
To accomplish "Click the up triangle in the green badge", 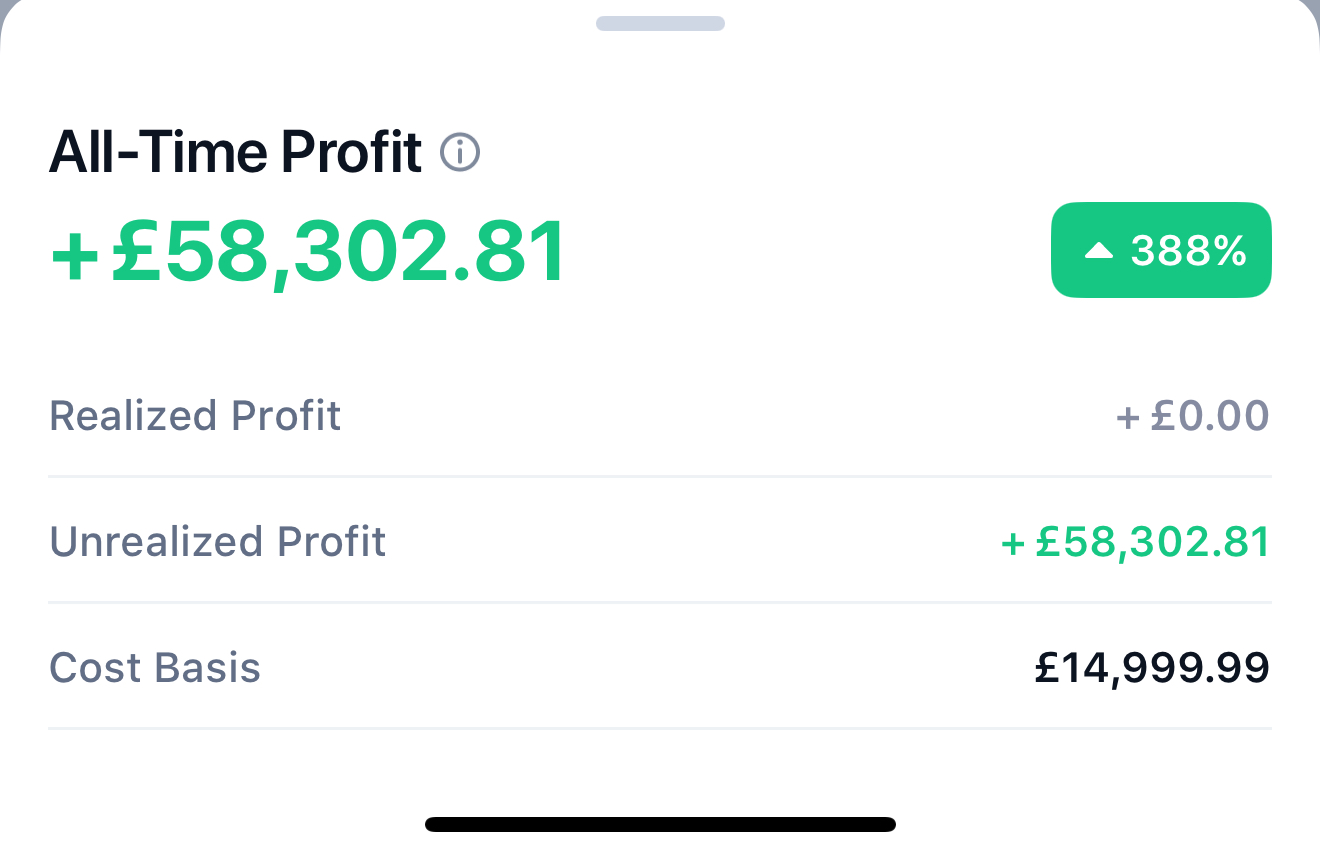I will 1098,252.
